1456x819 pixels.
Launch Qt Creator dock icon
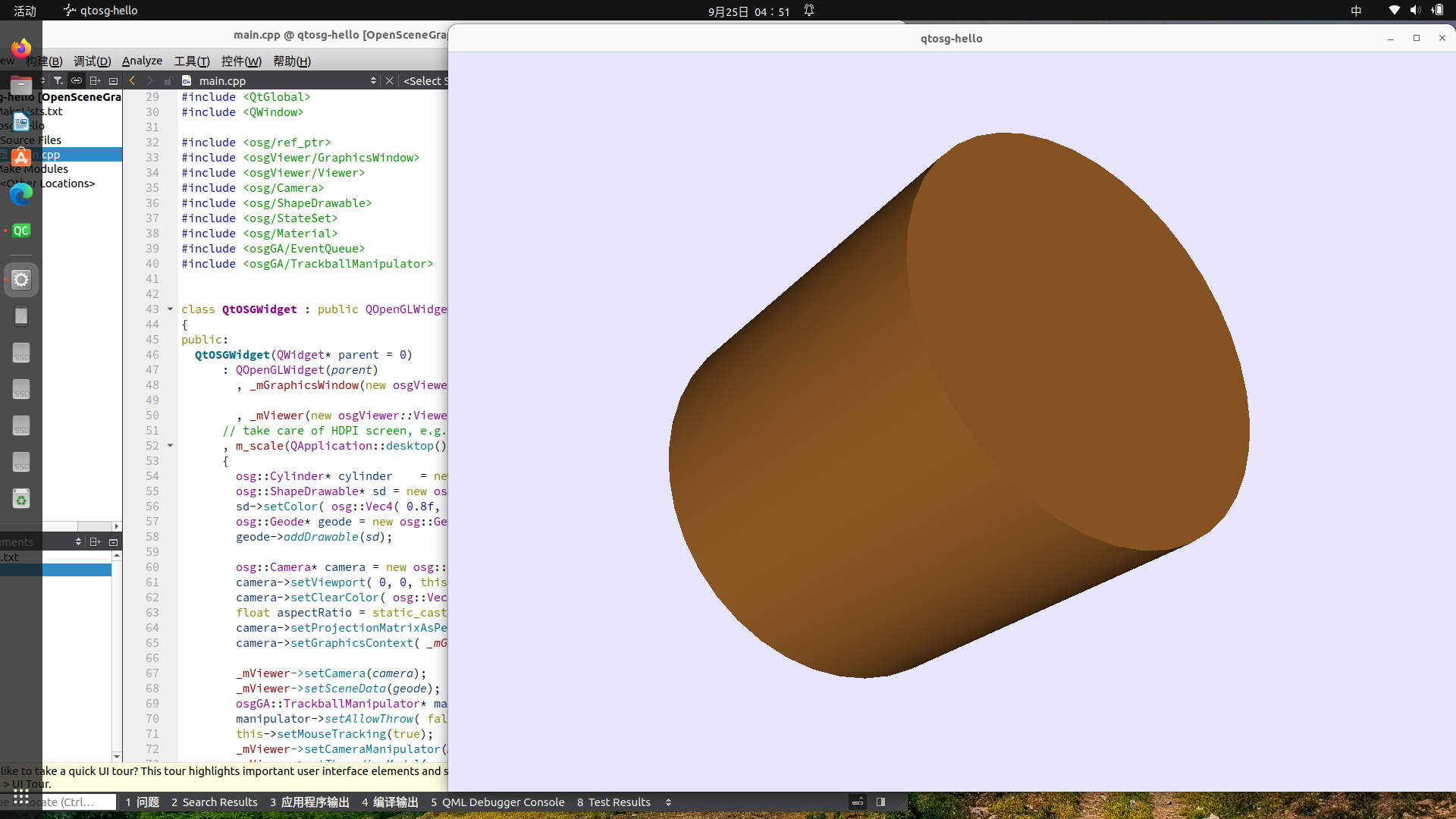coord(21,231)
